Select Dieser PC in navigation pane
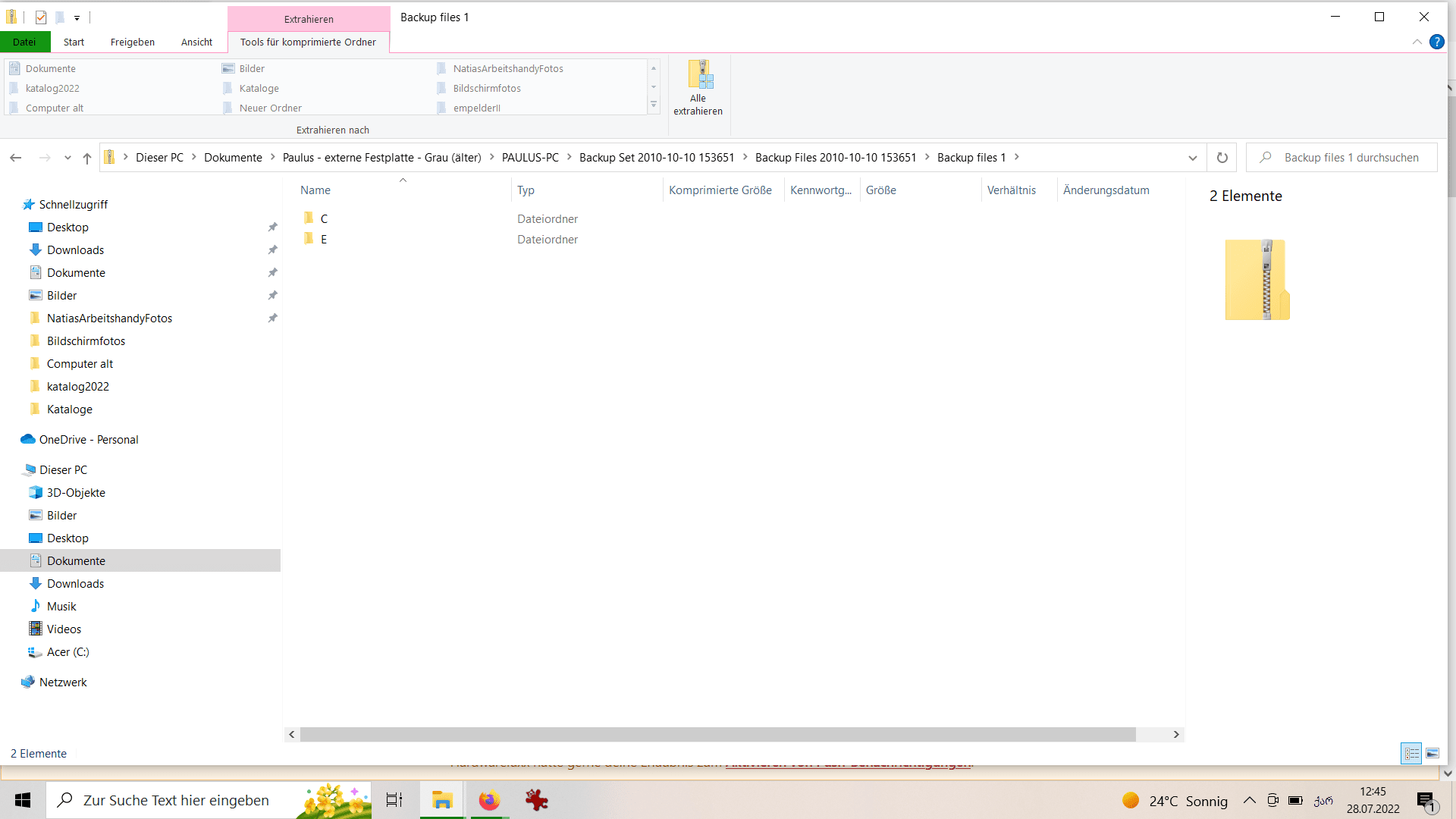The image size is (1456, 819). pos(63,470)
